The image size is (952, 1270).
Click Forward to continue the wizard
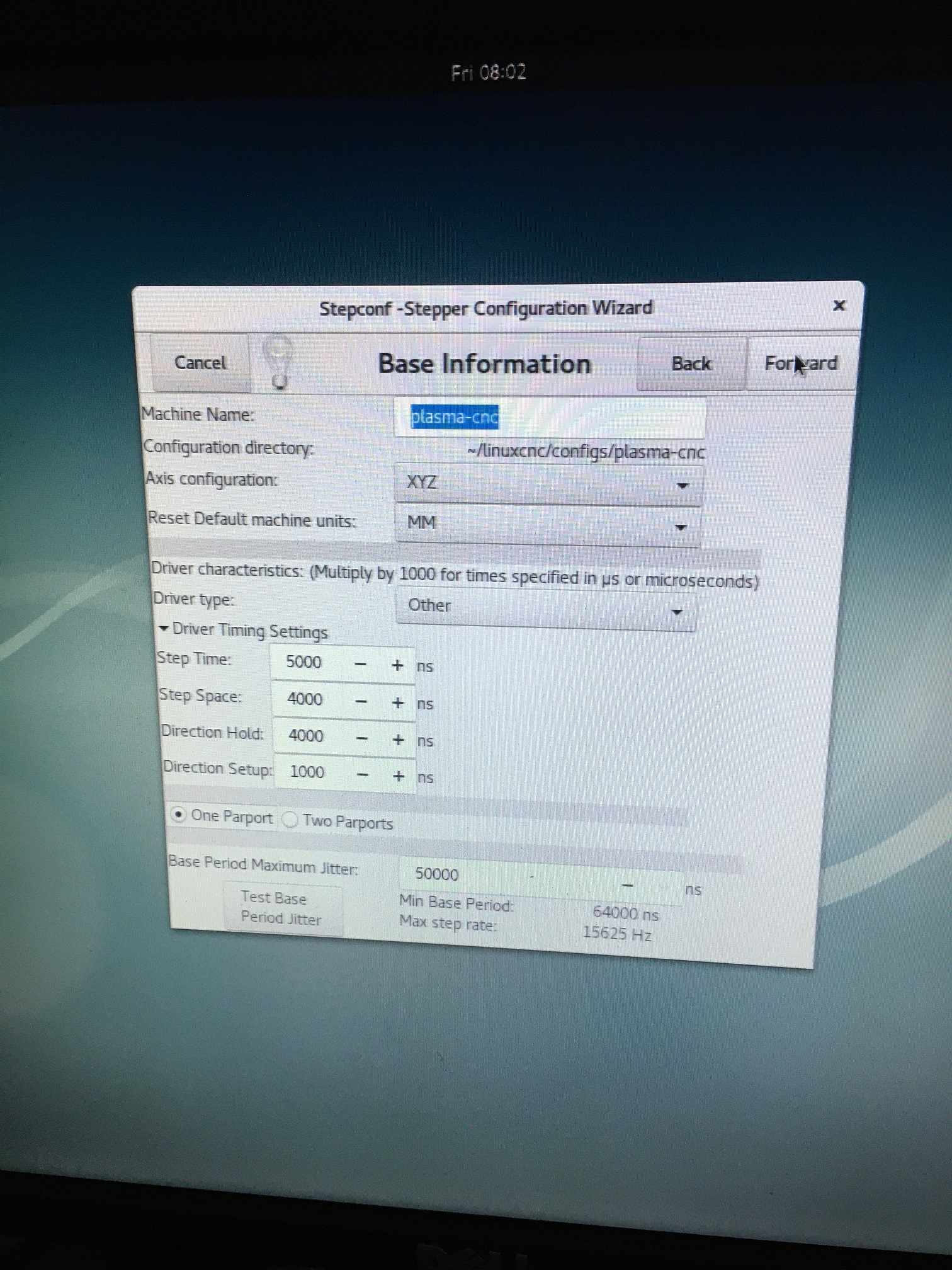(801, 363)
